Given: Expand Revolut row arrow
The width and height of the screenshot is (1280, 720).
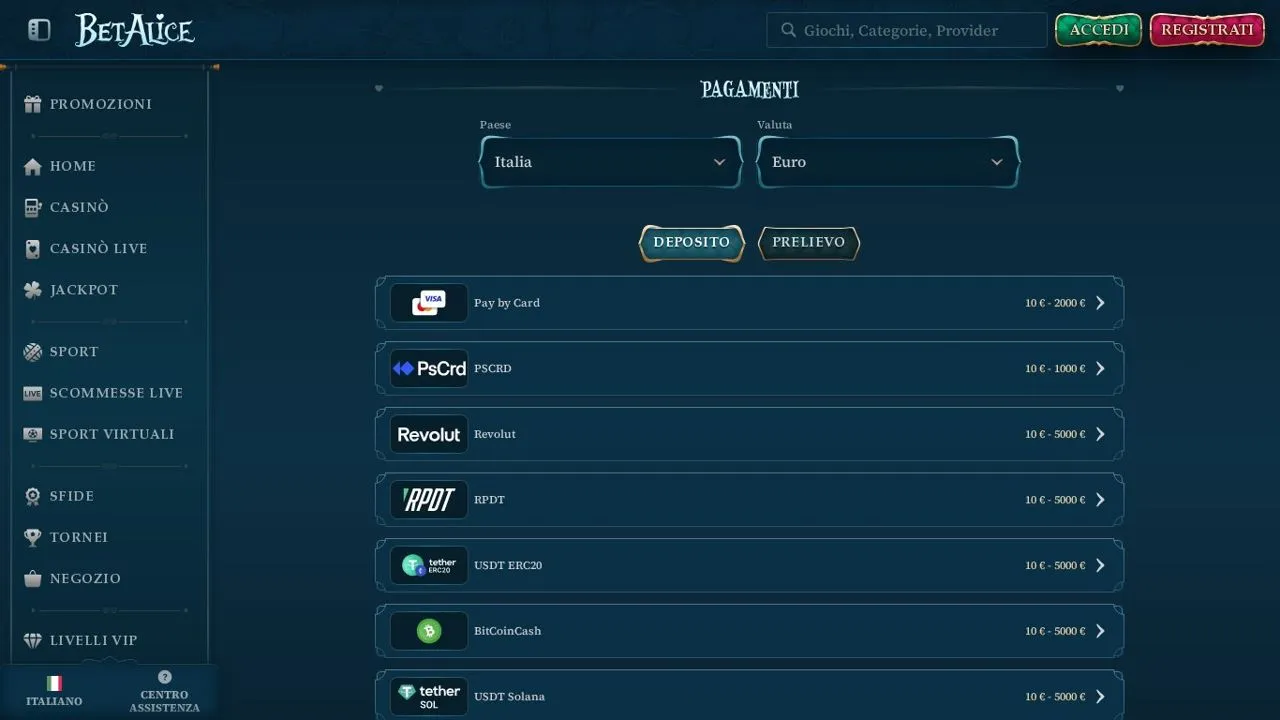Looking at the screenshot, I should [x=1100, y=434].
